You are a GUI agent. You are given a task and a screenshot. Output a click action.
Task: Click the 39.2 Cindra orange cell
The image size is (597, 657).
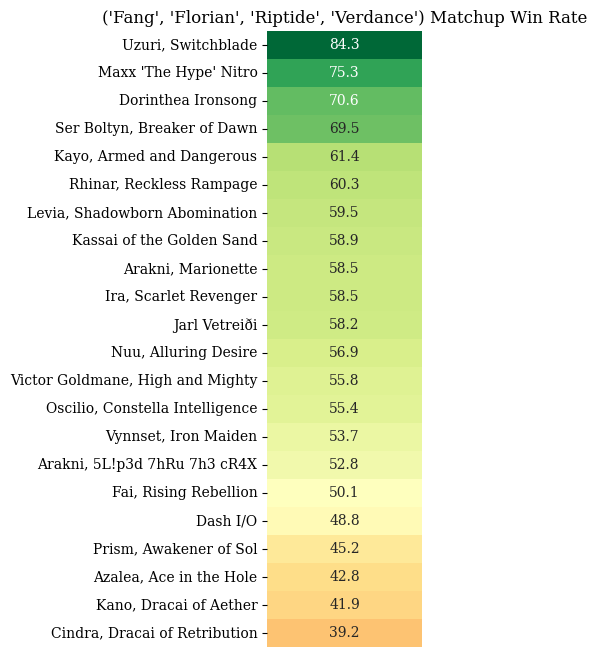[x=344, y=633]
